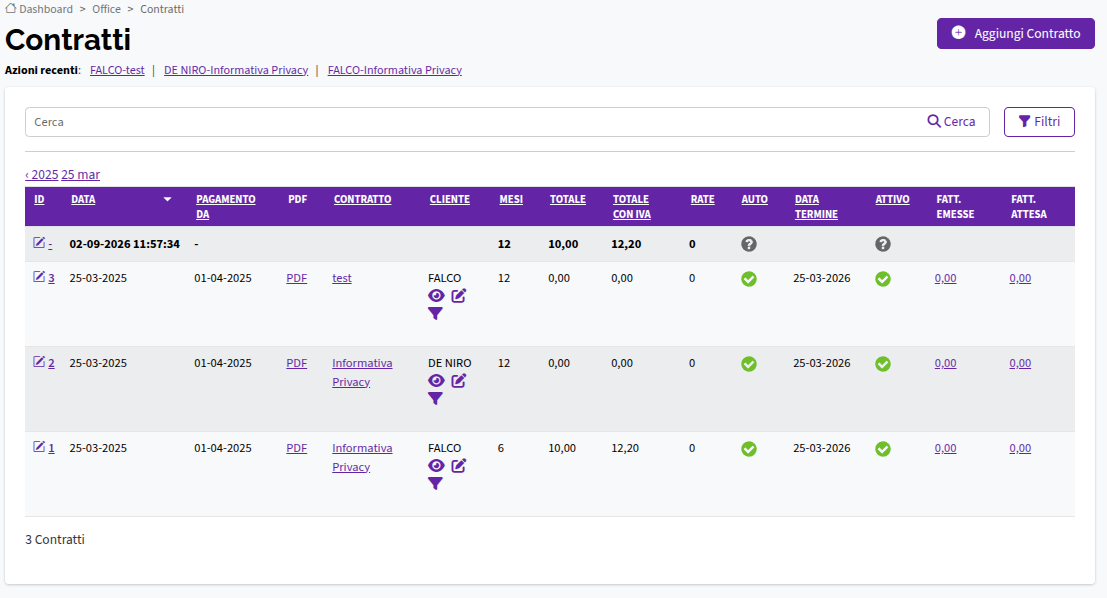
Task: Click the Aggiungi Contratto button
Action: point(1016,33)
